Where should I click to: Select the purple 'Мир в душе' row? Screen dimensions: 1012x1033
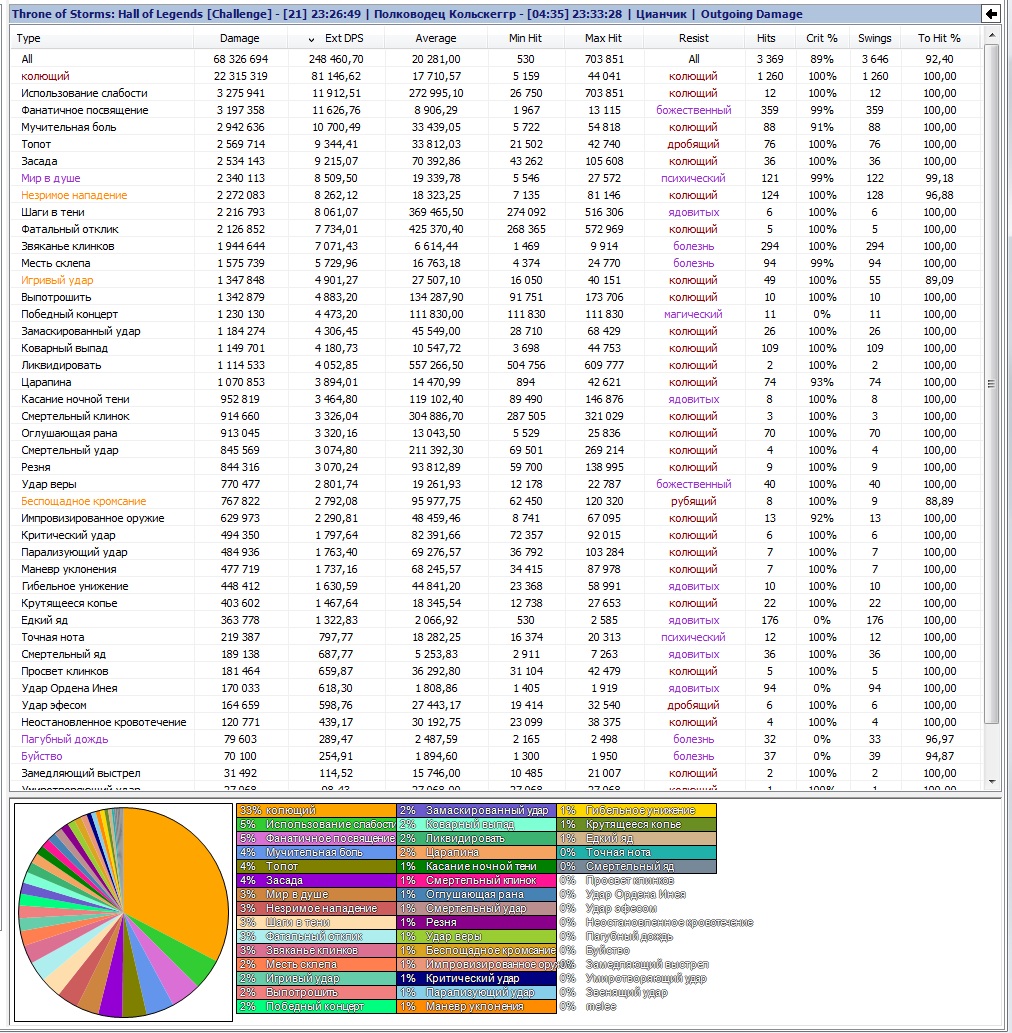[x=497, y=179]
